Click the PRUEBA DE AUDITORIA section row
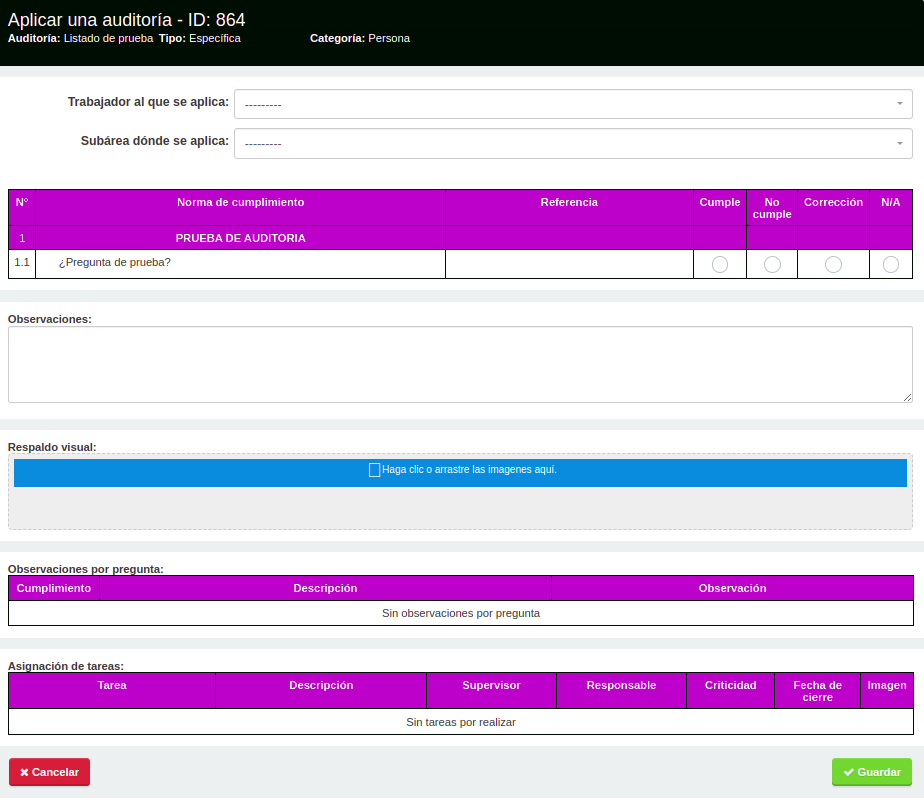The image size is (924, 798). point(240,238)
